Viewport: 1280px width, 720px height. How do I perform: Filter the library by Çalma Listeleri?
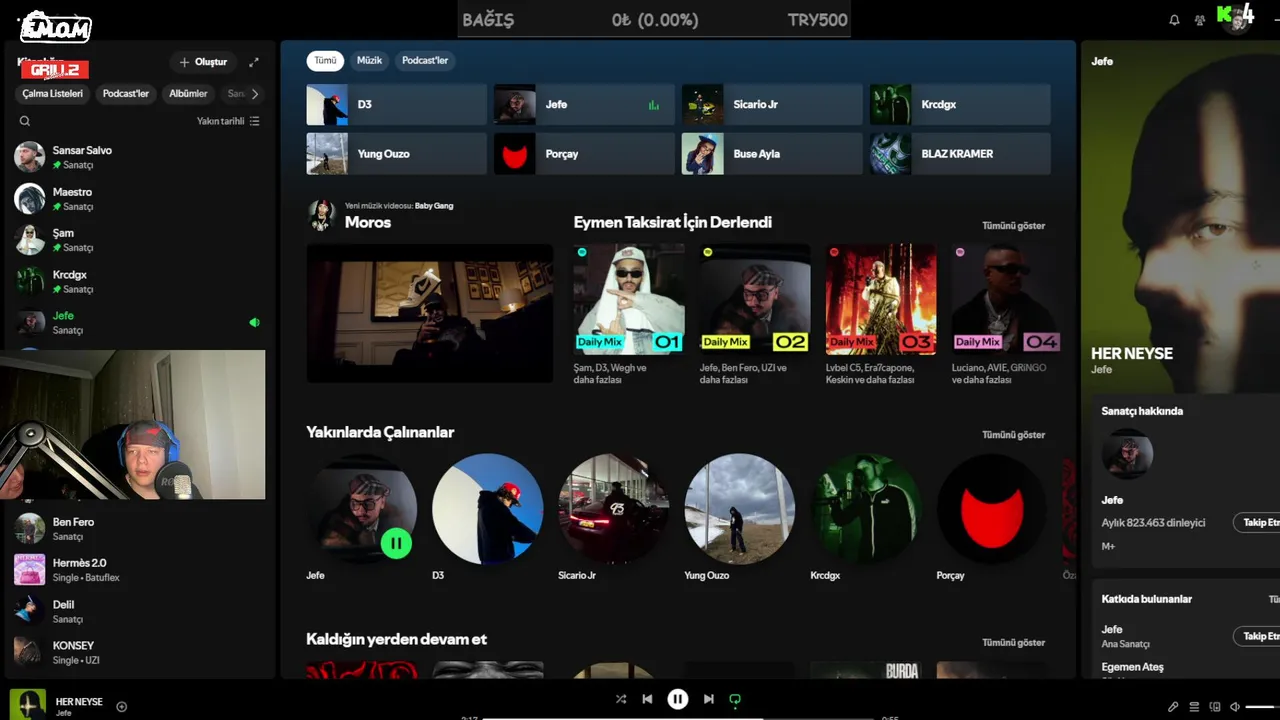[x=53, y=94]
